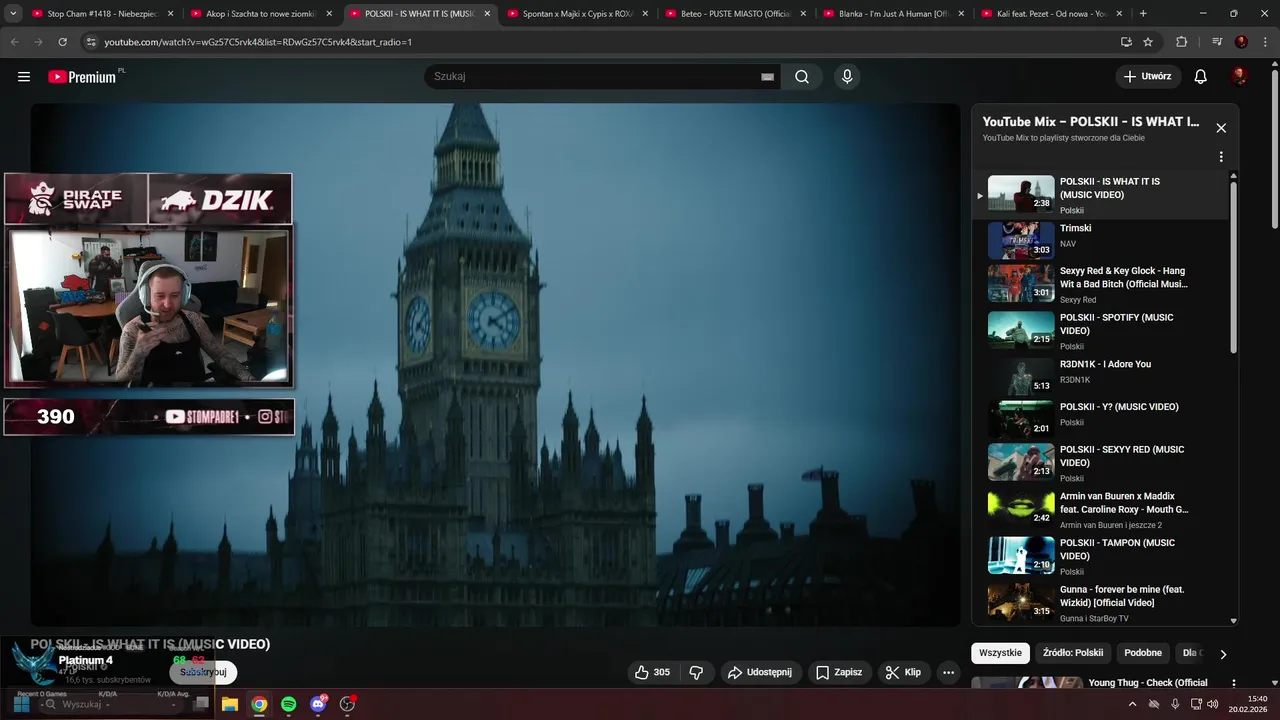Open more actions ellipsis under video
This screenshot has width=1280, height=720.
pyautogui.click(x=948, y=672)
